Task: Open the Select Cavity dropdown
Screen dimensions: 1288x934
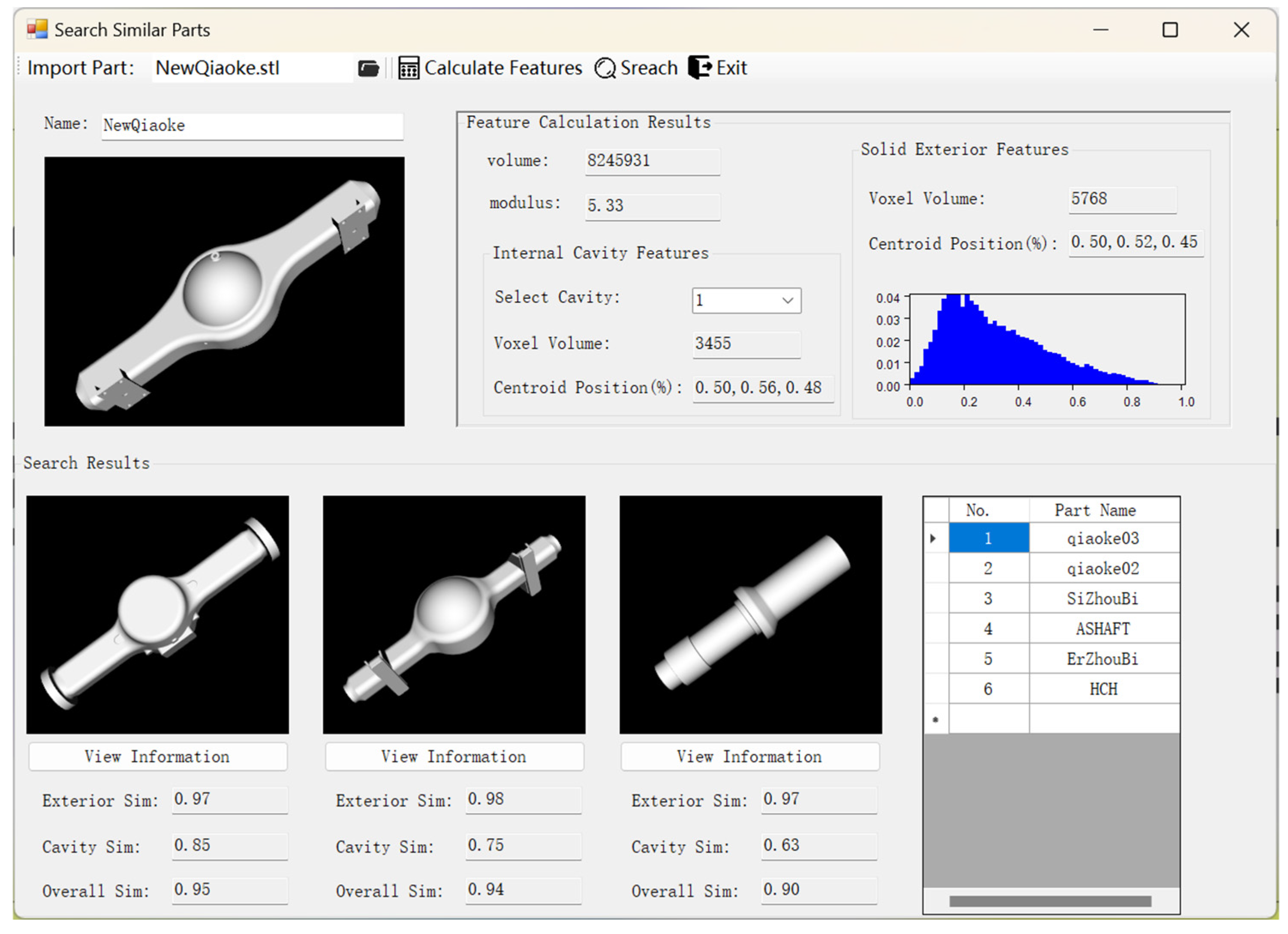Action: tap(787, 300)
